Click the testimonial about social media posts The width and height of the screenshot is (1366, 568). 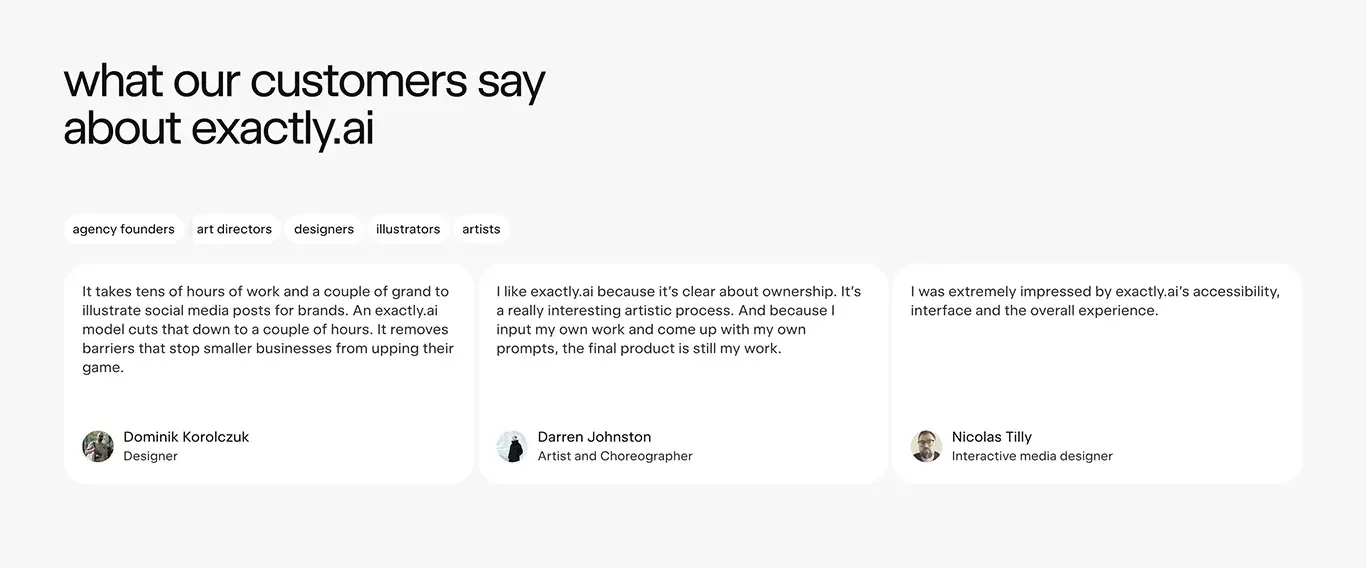tap(268, 329)
